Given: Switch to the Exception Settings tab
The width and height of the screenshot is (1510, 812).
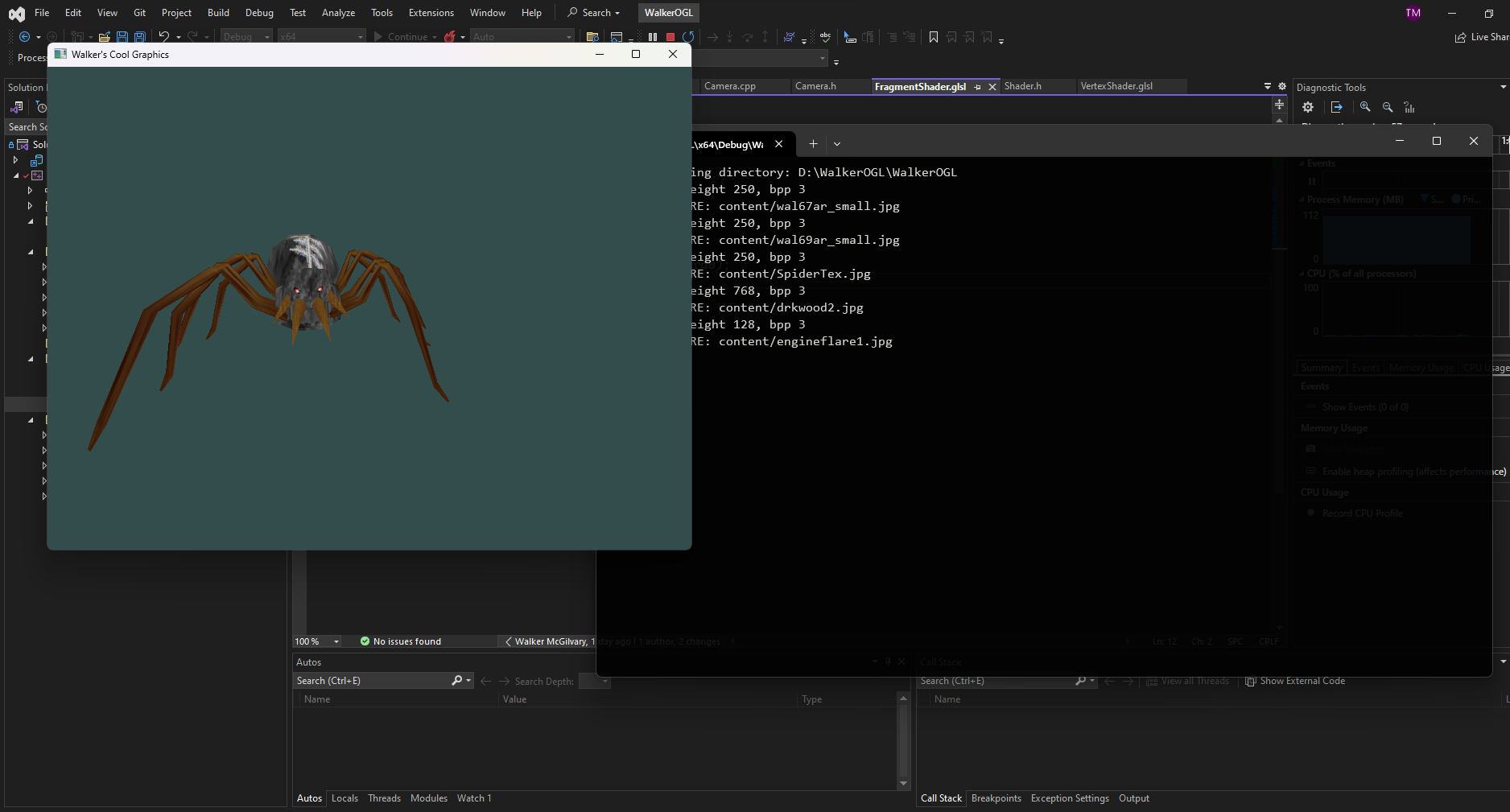Looking at the screenshot, I should [x=1070, y=798].
